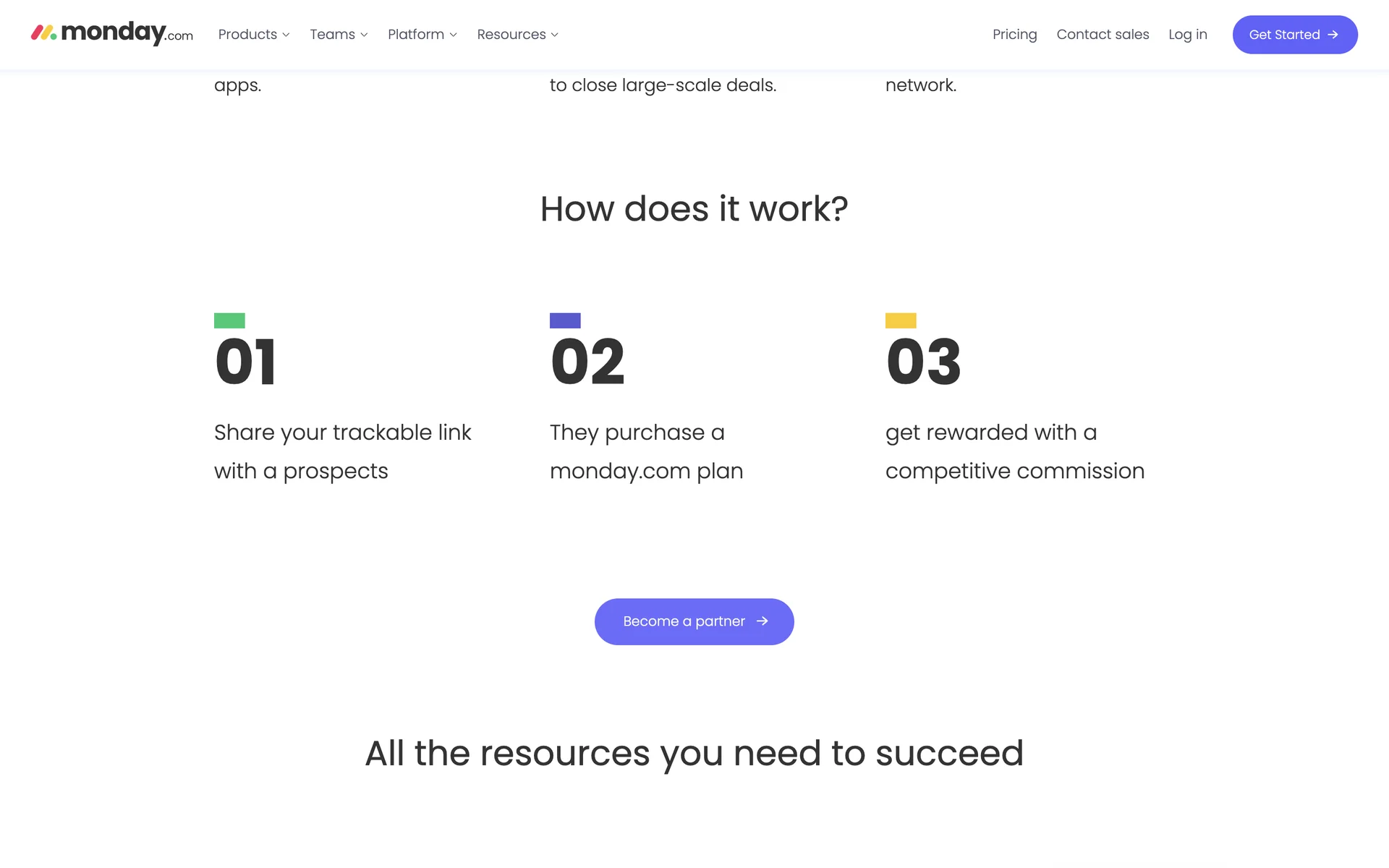This screenshot has height=868, width=1389.
Task: Click the large 01 step number
Action: point(245,362)
